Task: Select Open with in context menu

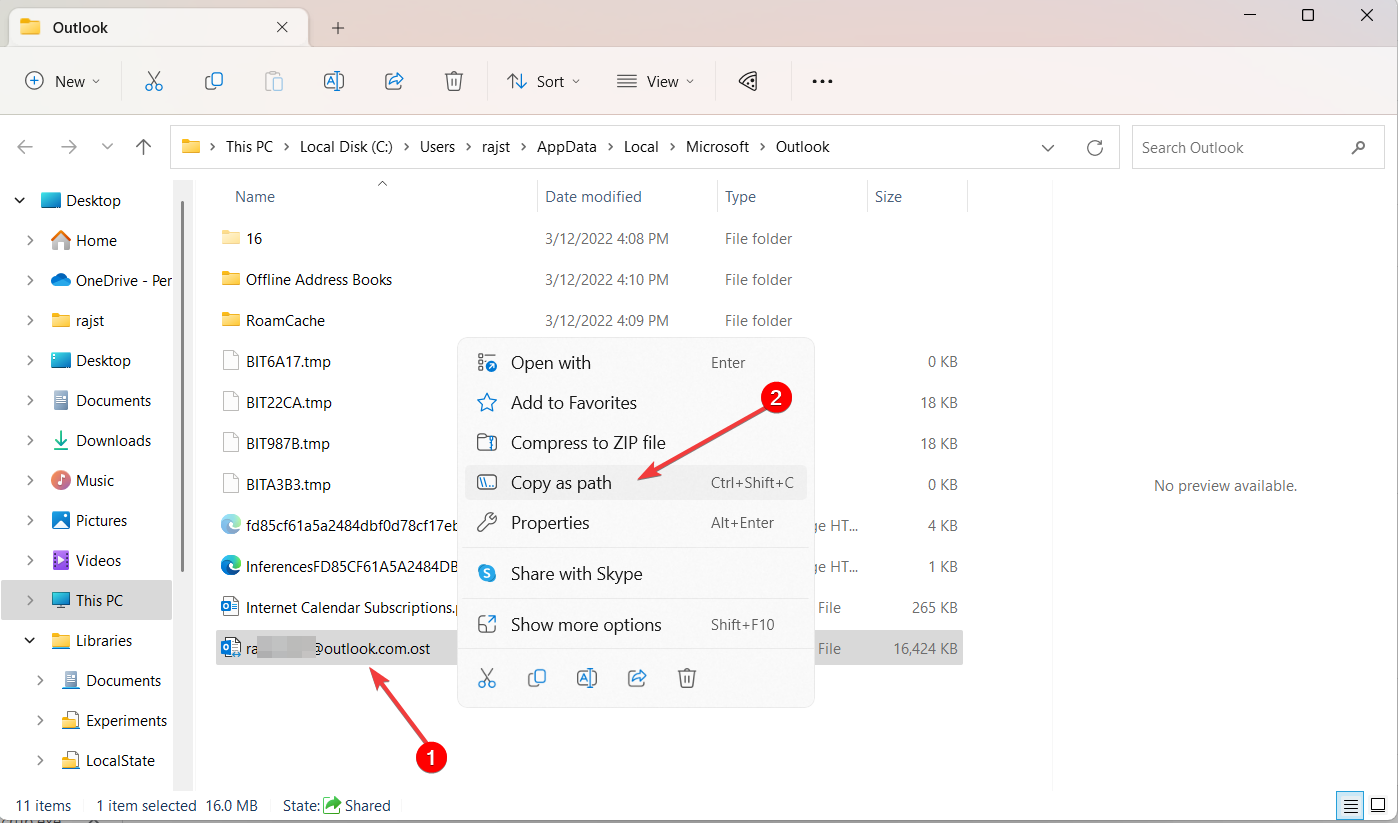Action: click(x=636, y=363)
